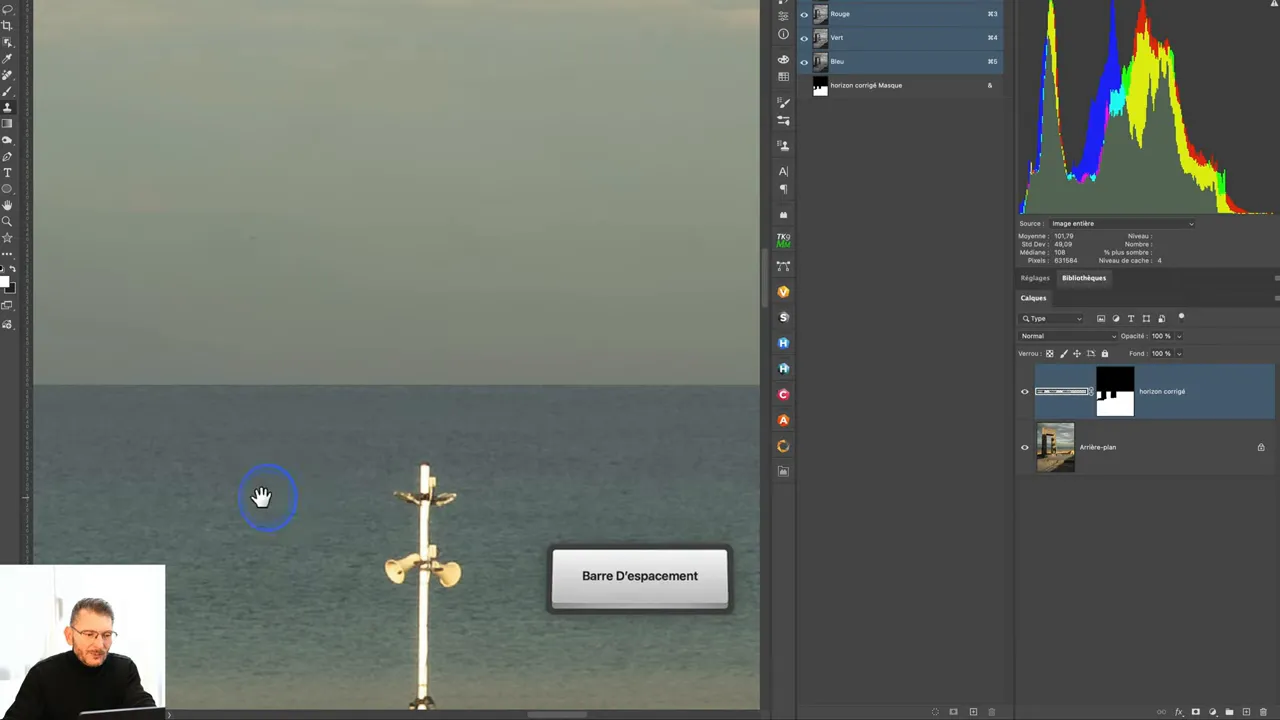Toggle visibility of Arrière-plan layer
1280x720 pixels.
pos(1024,447)
